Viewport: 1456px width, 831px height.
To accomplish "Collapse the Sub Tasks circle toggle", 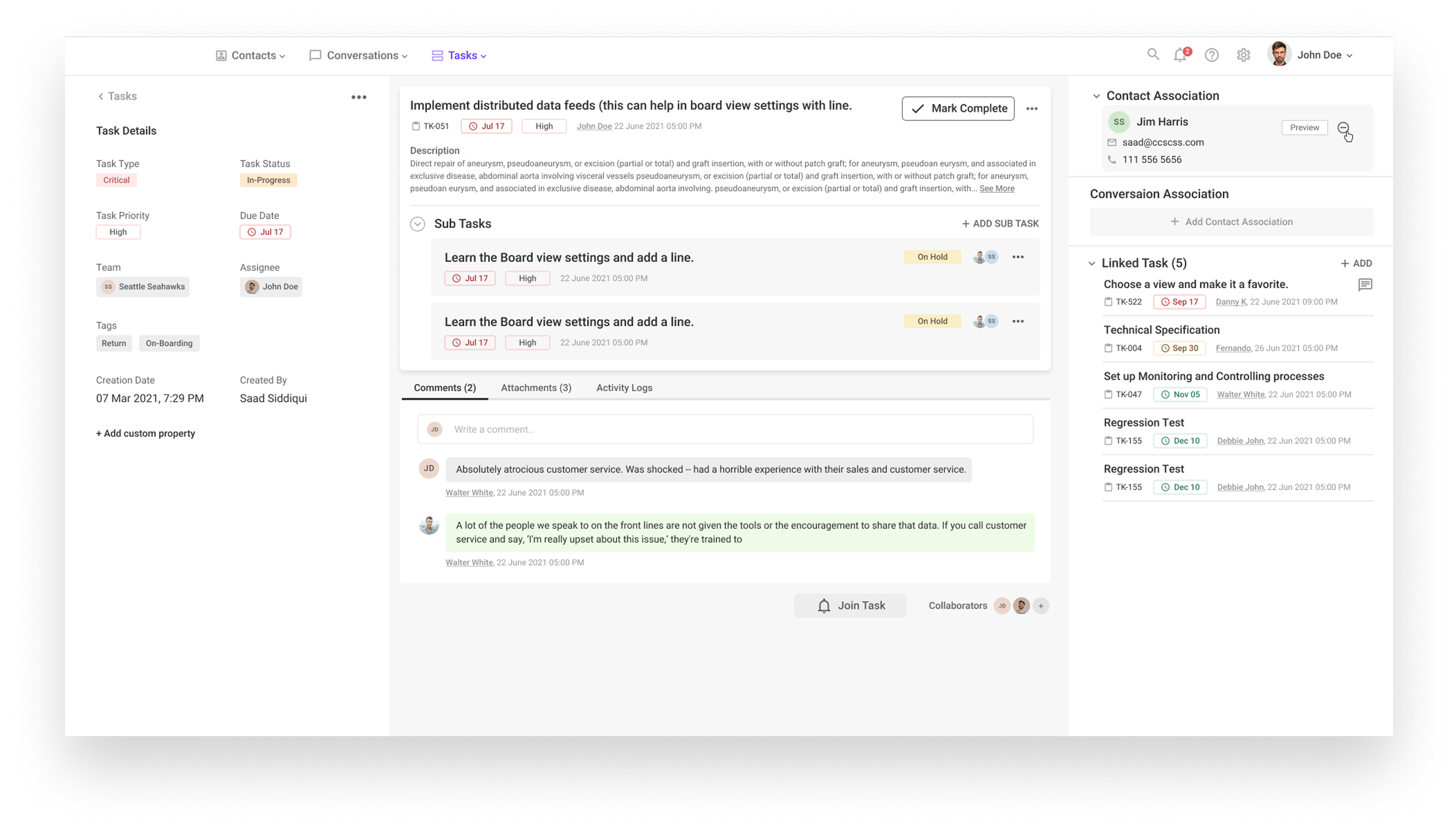I will [417, 224].
